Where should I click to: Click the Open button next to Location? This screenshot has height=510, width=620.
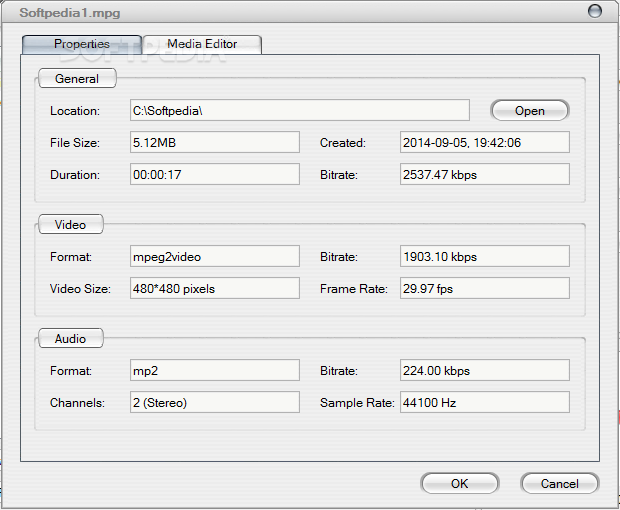tap(529, 111)
